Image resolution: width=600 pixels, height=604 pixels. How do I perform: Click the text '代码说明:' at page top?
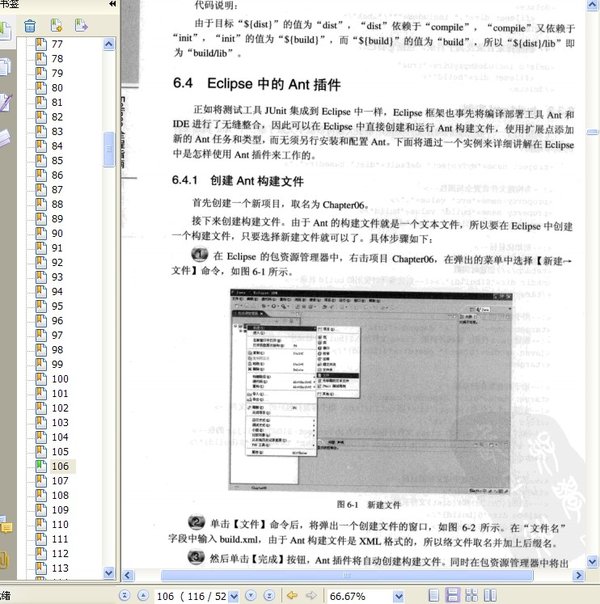pyautogui.click(x=216, y=5)
